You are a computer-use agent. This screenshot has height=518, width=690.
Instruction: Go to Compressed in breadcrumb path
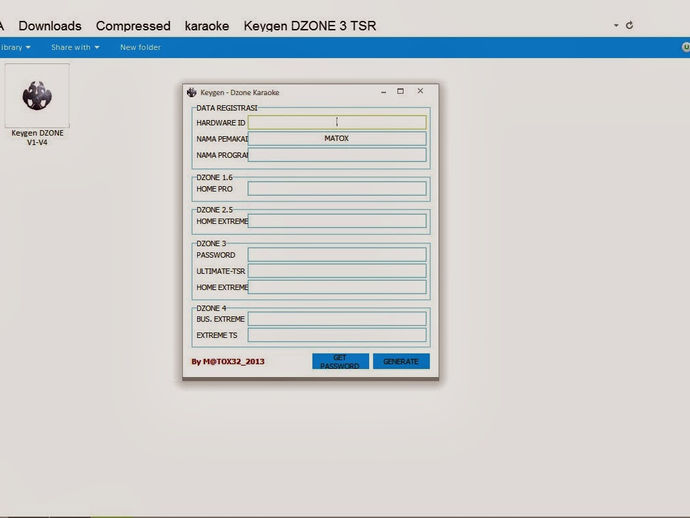point(133,26)
